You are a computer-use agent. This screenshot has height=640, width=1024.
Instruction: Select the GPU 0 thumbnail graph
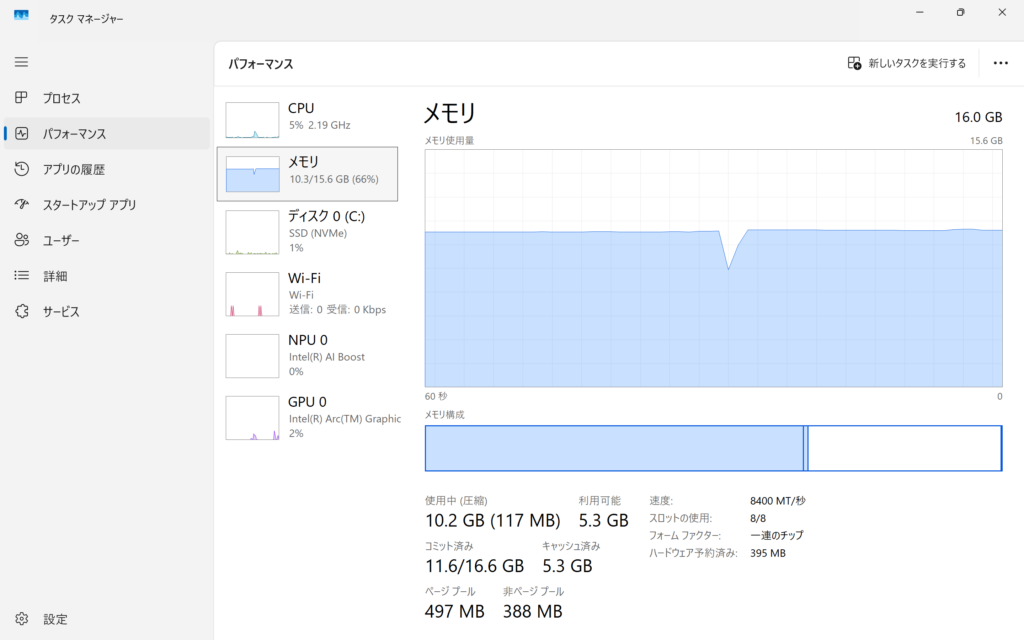252,418
